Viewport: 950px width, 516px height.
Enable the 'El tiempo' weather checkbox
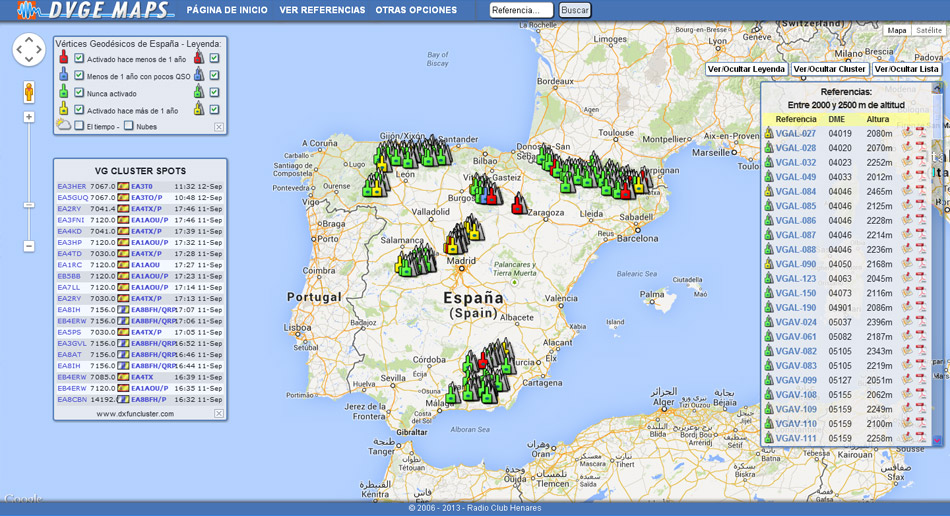tap(79, 126)
